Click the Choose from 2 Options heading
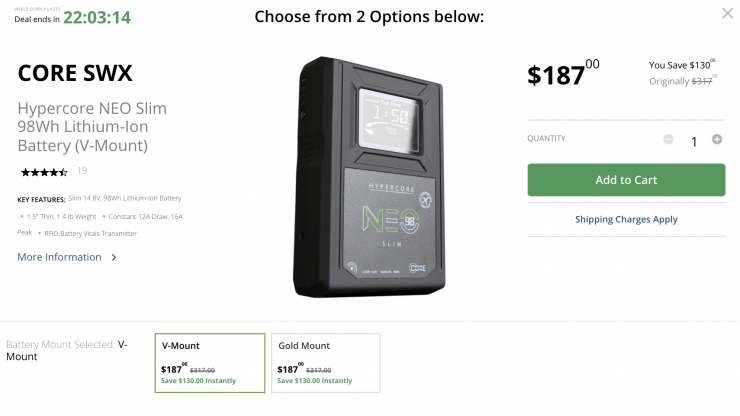 click(x=369, y=17)
